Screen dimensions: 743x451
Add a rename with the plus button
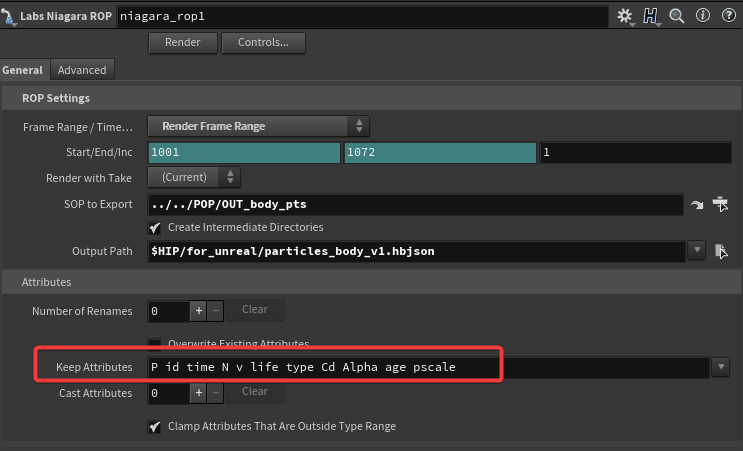[199, 311]
